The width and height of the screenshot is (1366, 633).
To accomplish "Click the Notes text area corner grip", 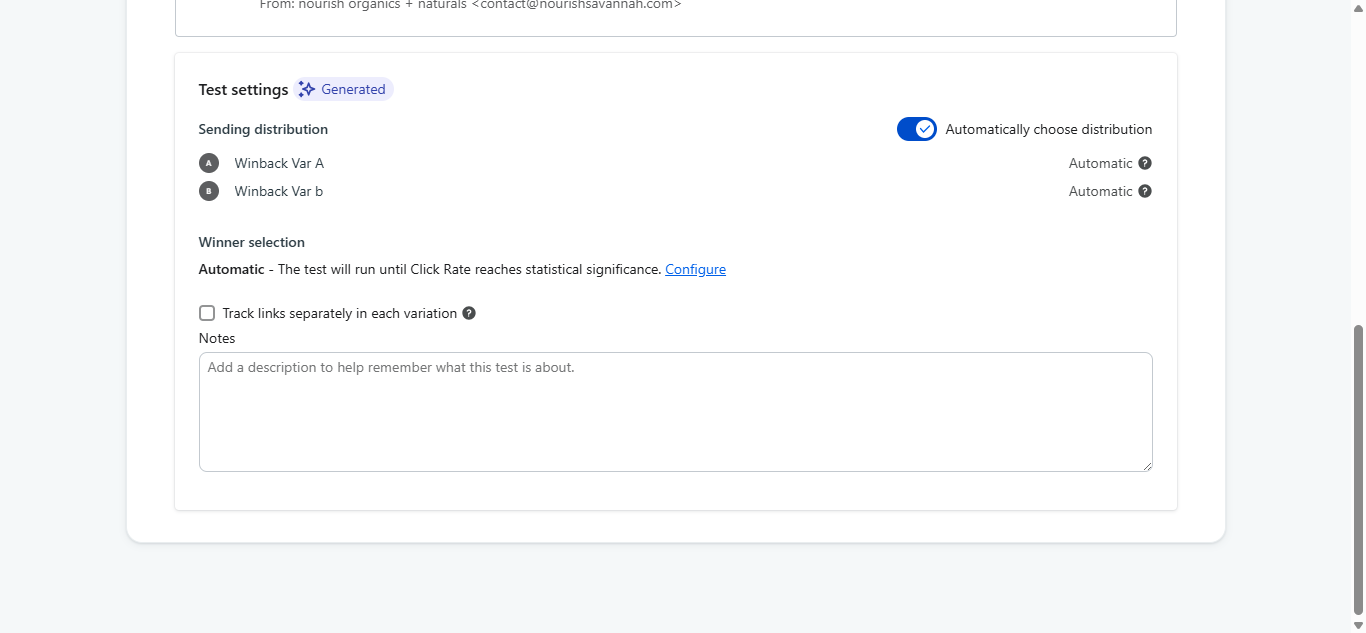I will click(1146, 465).
